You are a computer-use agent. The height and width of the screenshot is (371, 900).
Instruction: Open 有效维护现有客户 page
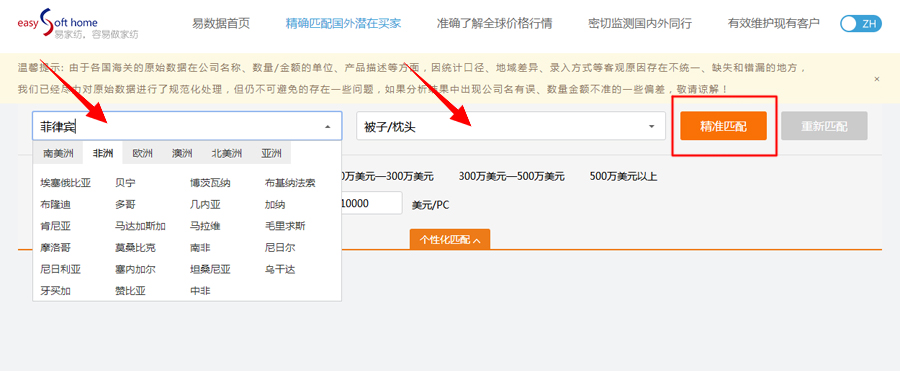(774, 24)
